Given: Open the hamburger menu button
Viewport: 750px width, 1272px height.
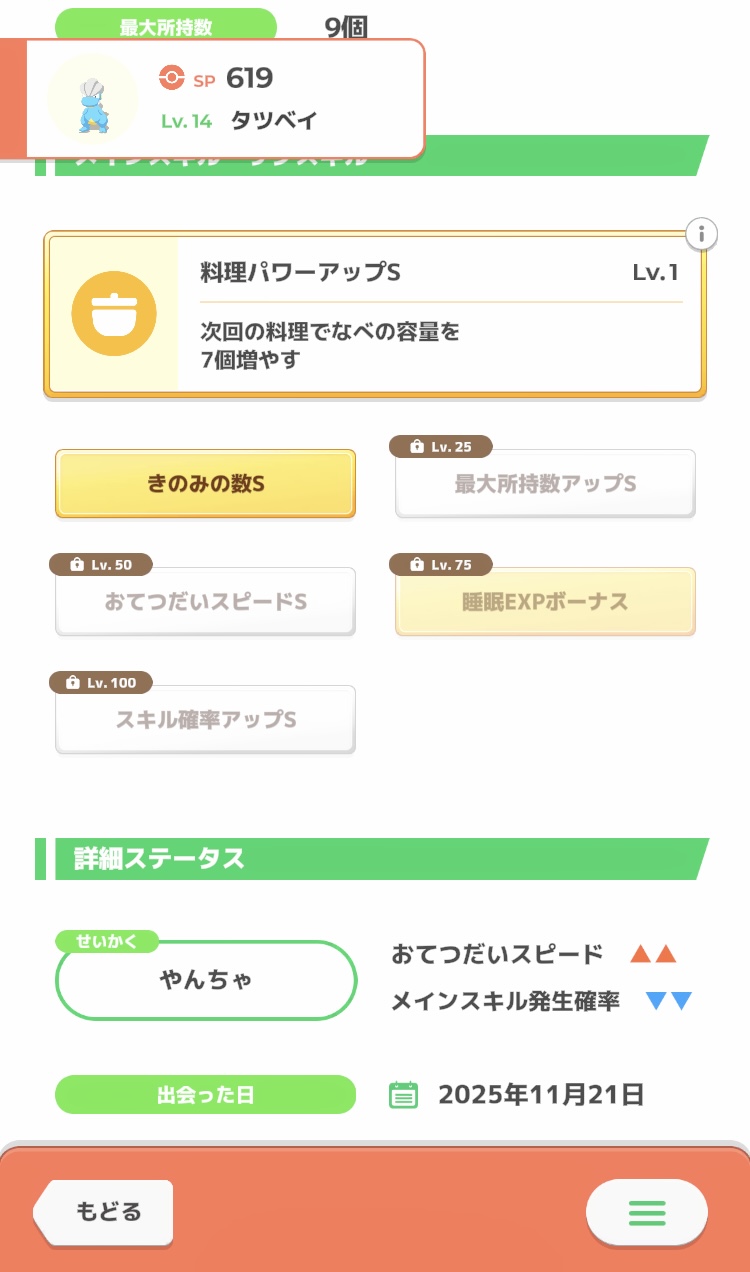Looking at the screenshot, I should click(x=646, y=1212).
